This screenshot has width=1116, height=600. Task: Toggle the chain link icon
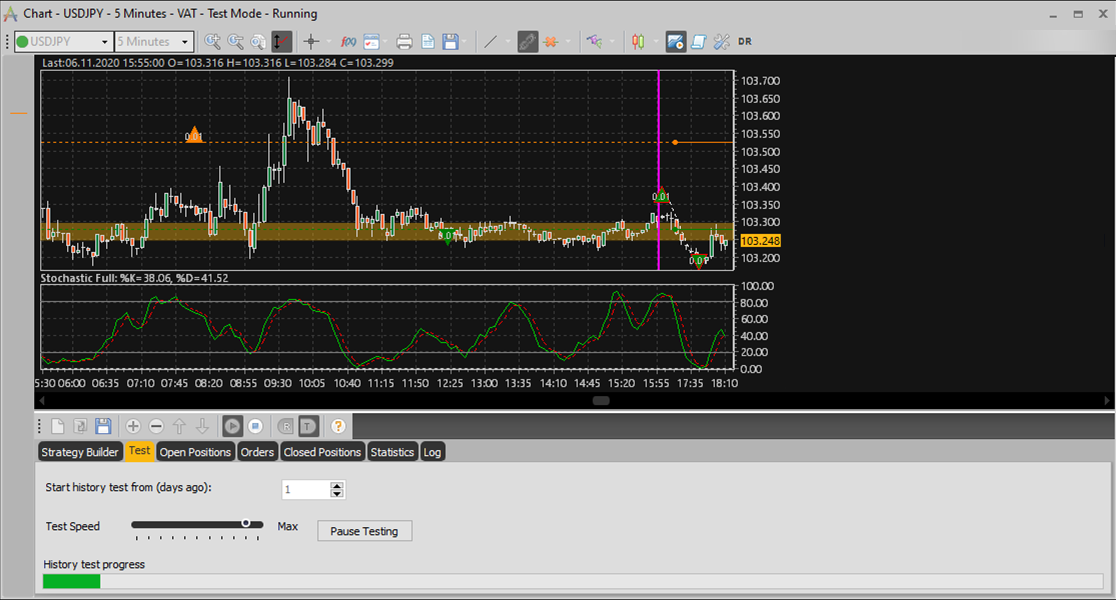527,41
